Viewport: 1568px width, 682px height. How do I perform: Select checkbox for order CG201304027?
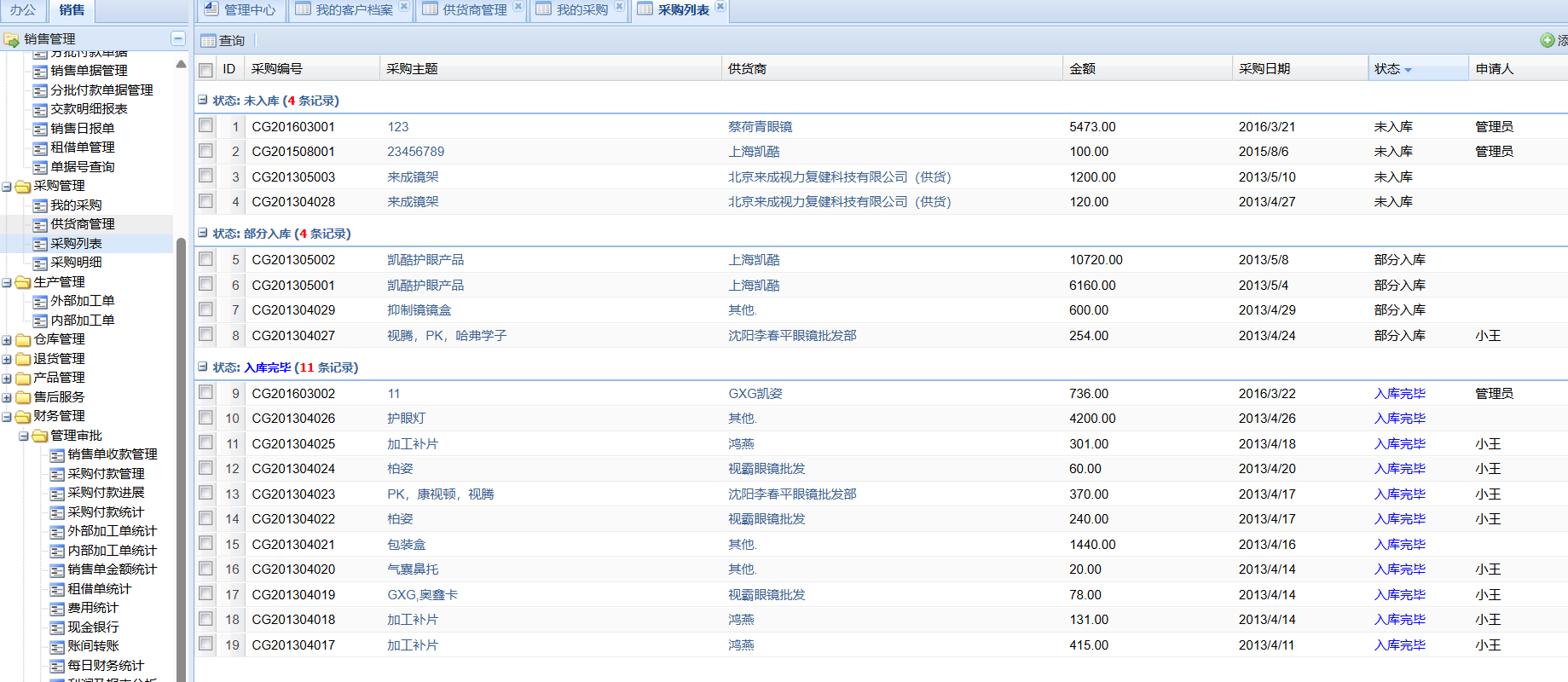point(205,334)
